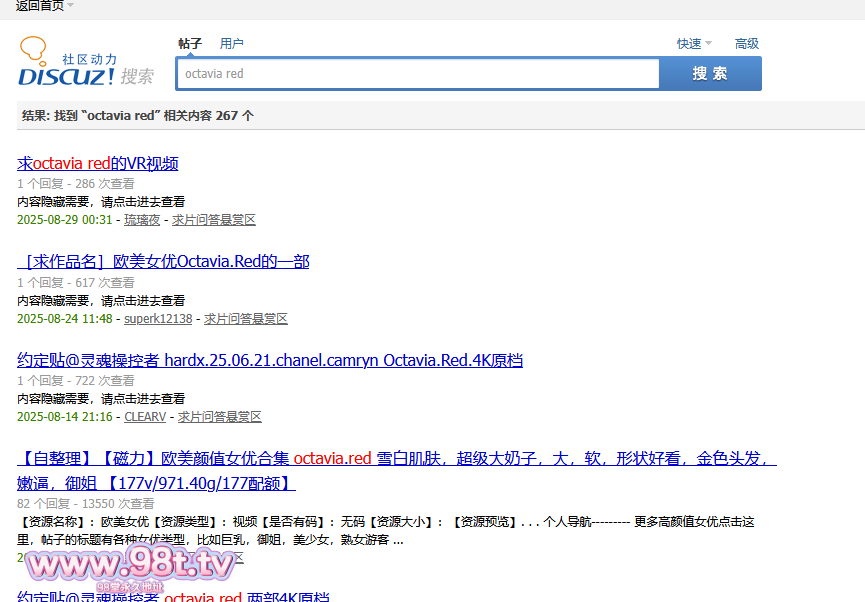Open the 高级 advanced search link
865x602 pixels.
[x=746, y=44]
